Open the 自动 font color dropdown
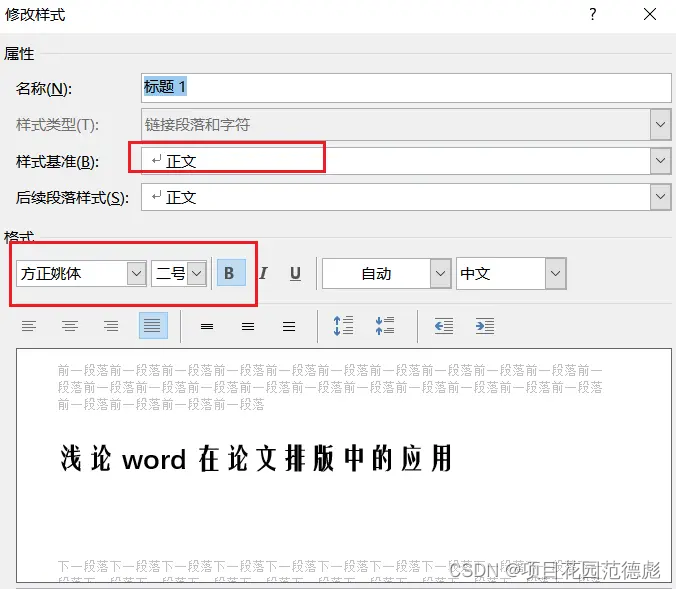Viewport: 676px width, 589px height. 440,273
